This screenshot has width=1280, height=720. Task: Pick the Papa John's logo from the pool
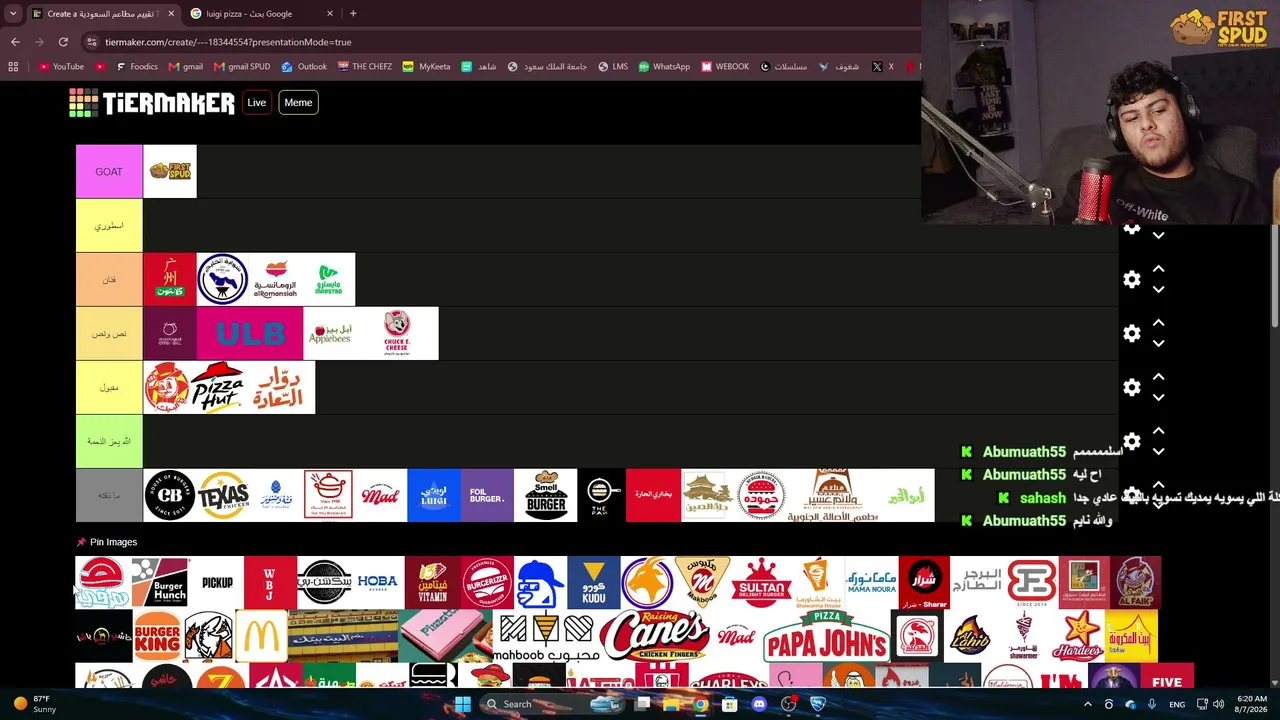(x=826, y=636)
